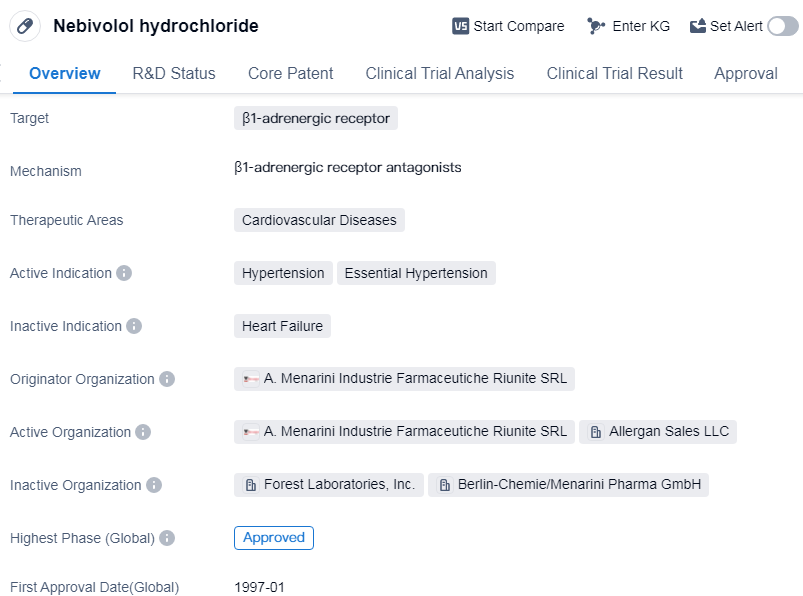The height and width of the screenshot is (596, 803).
Task: Go to the Approval tab
Action: (x=746, y=73)
